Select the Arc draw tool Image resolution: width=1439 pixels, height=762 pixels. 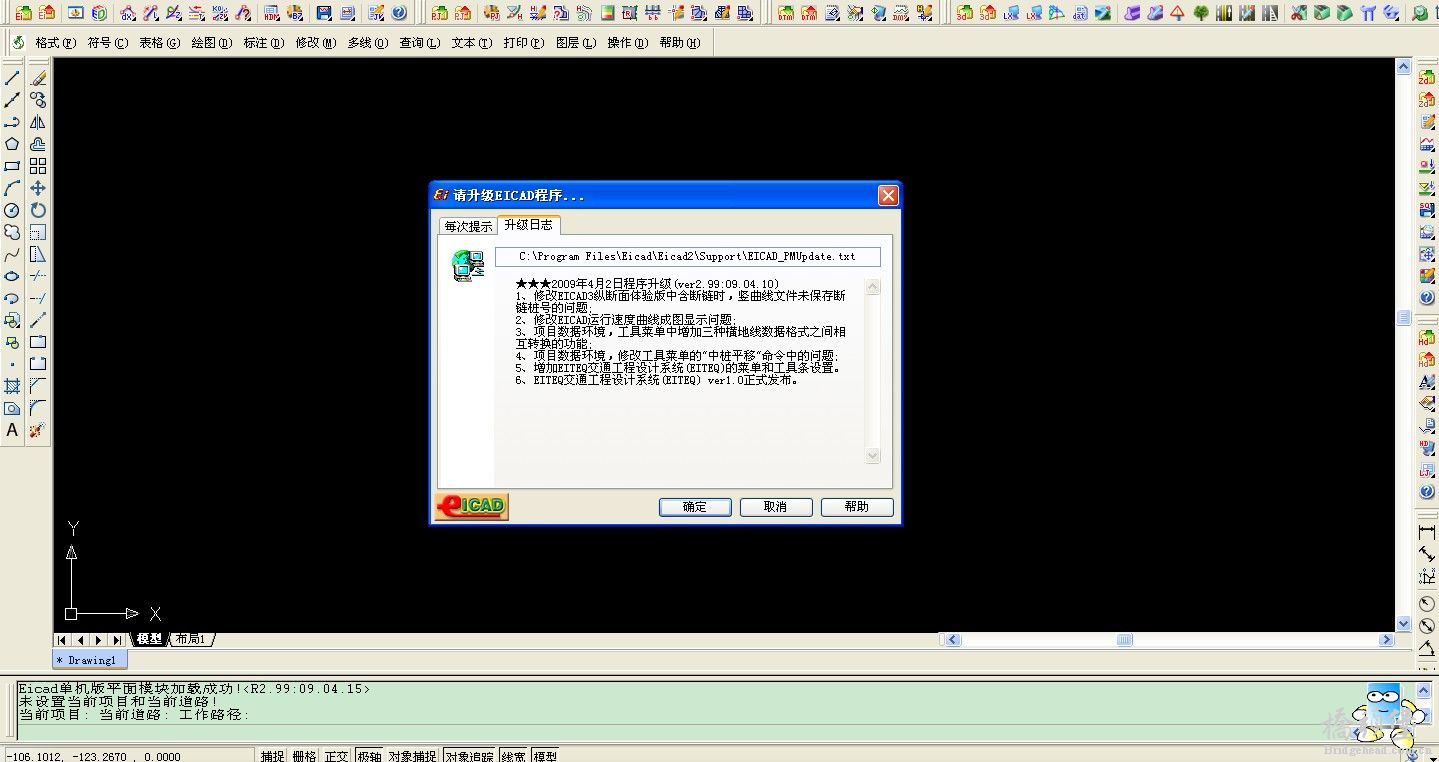[12, 188]
